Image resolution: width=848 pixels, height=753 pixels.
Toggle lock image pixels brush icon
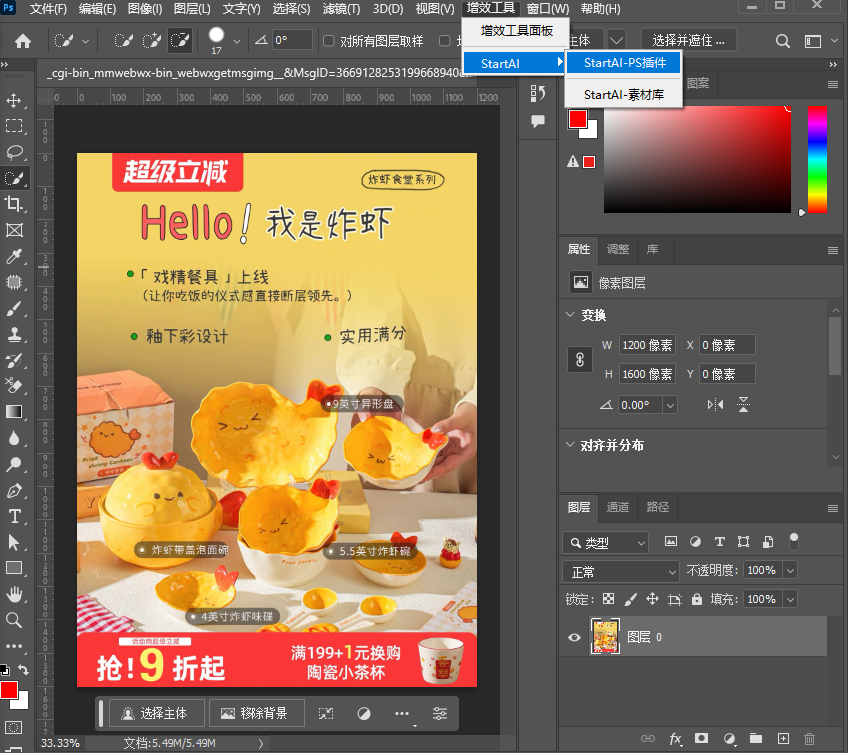pos(630,599)
